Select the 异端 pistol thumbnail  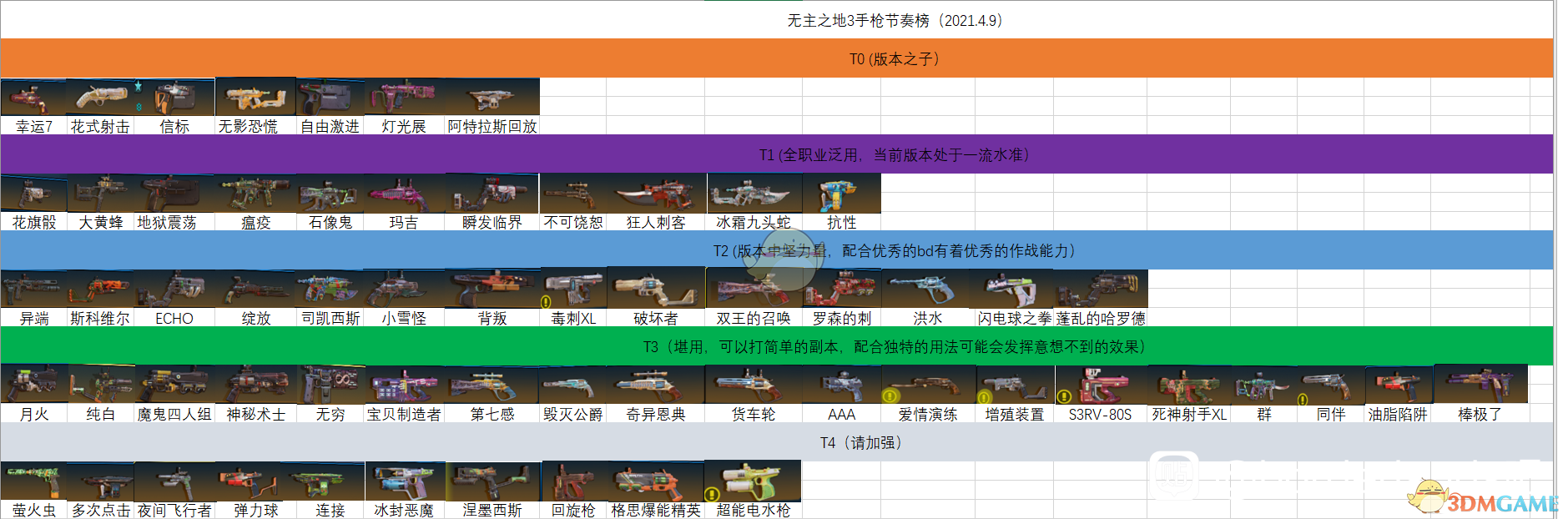[33, 290]
